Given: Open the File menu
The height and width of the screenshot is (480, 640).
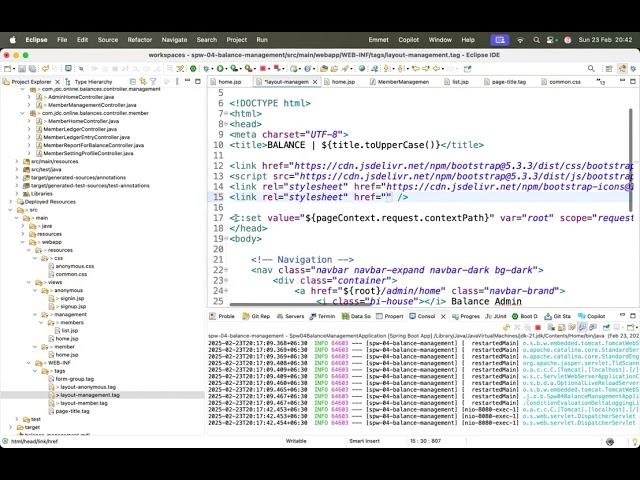Looking at the screenshot, I should 62,40.
